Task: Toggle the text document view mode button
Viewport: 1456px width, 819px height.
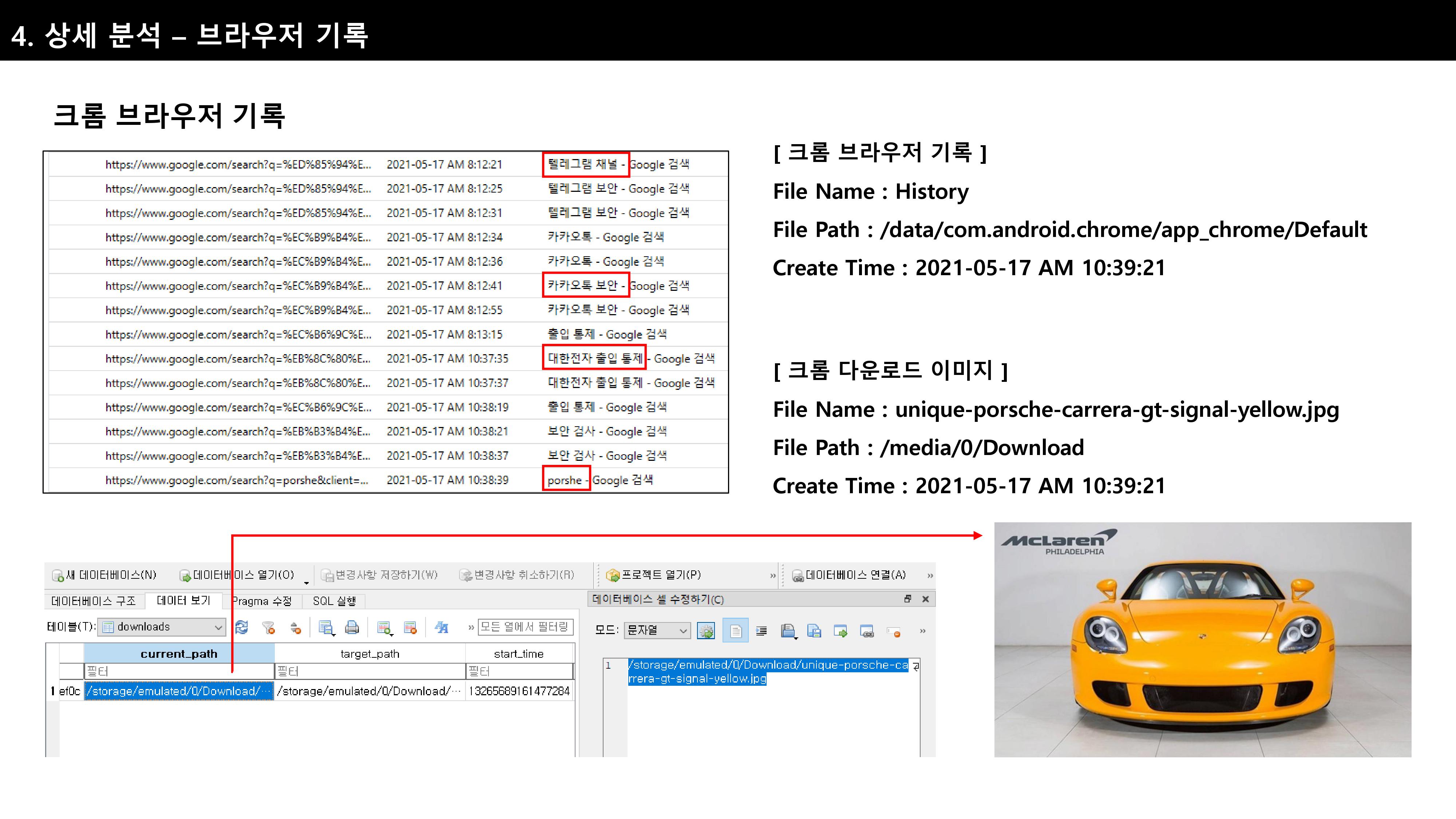Action: point(735,631)
